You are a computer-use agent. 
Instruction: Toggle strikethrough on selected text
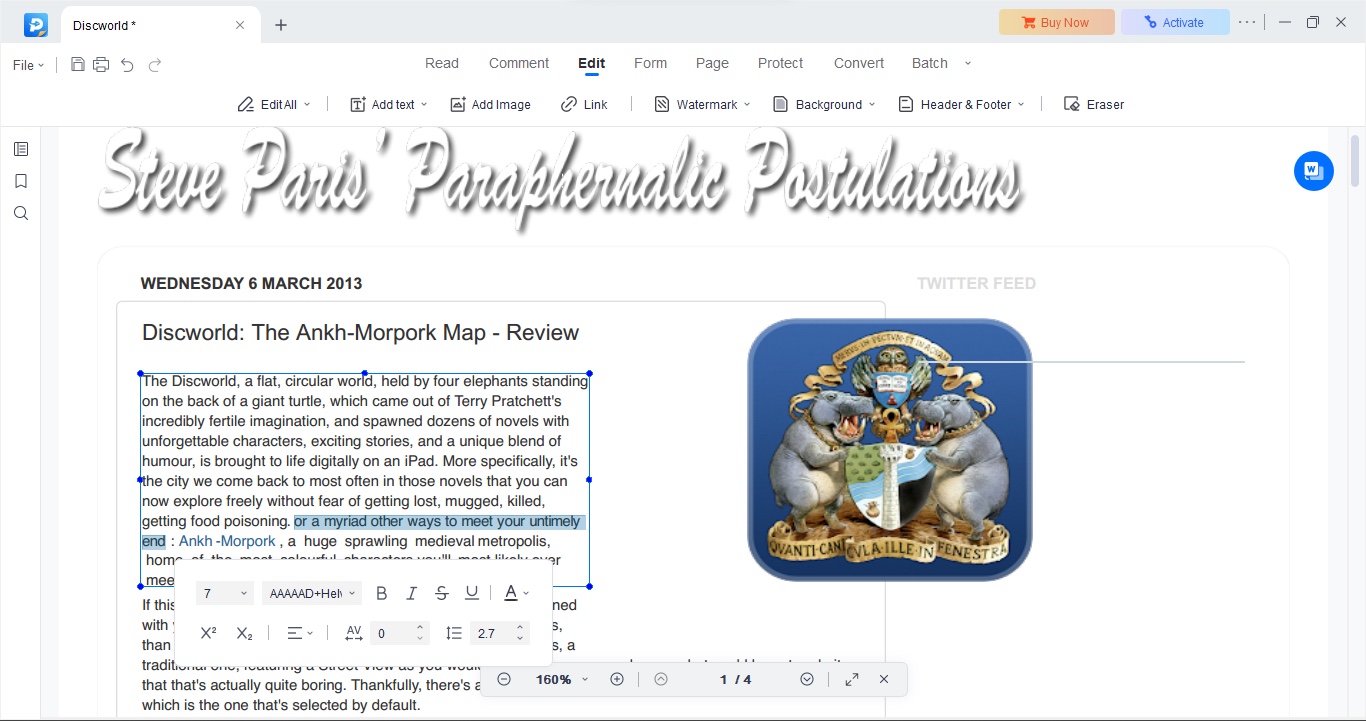[442, 593]
